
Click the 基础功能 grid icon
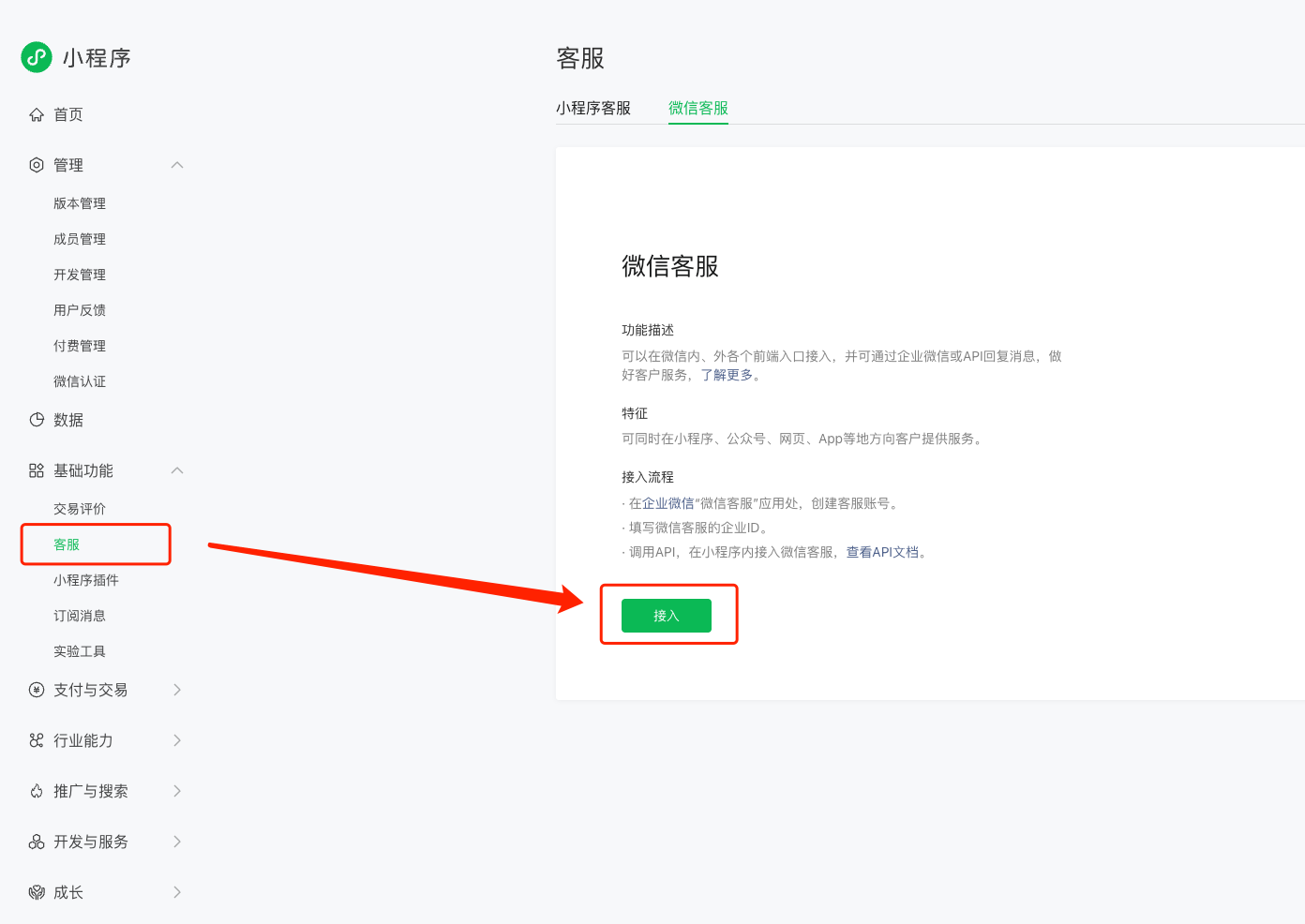click(x=37, y=470)
